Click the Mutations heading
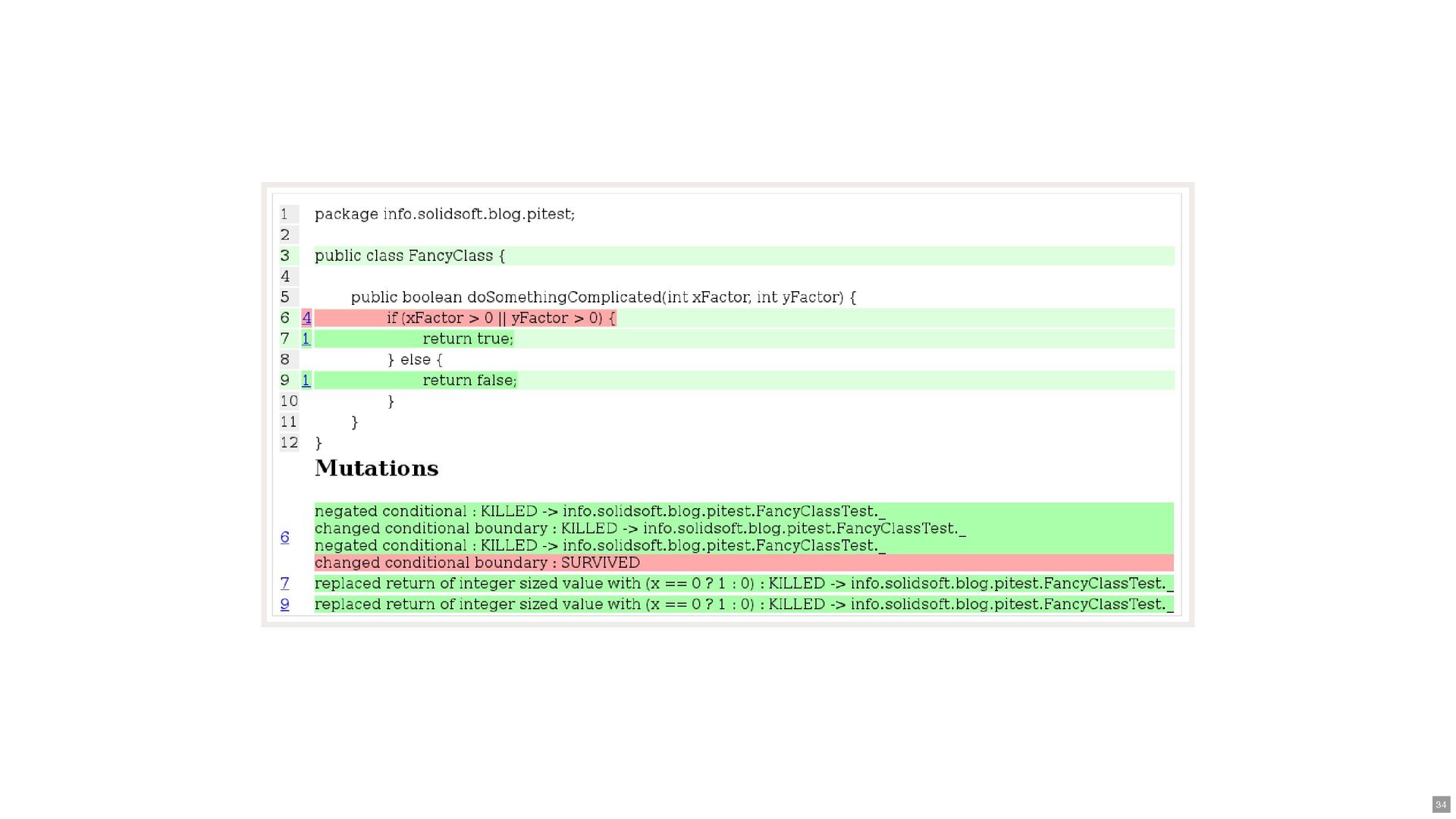1456x819 pixels. tap(376, 469)
